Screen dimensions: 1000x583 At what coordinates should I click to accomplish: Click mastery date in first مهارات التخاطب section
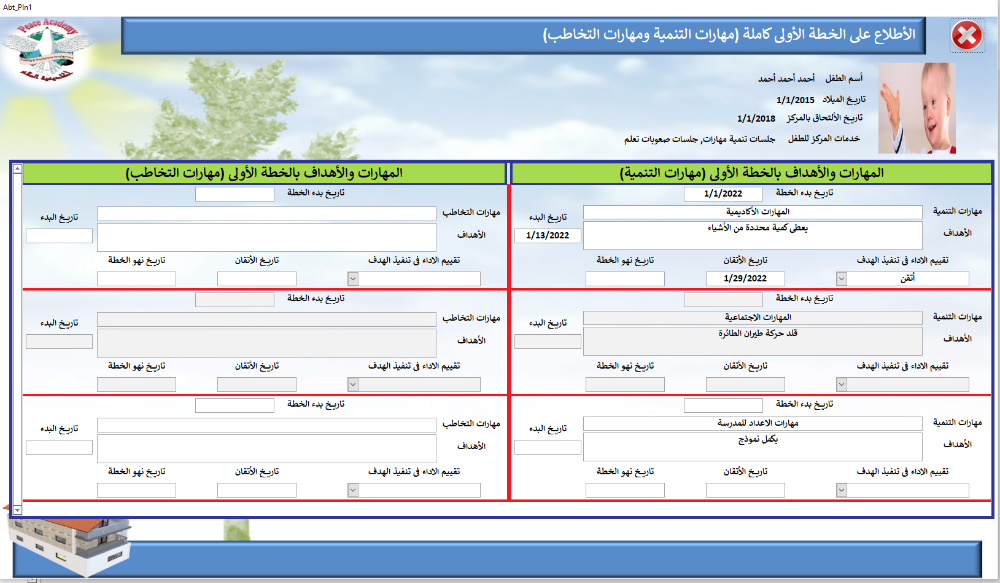[256, 279]
